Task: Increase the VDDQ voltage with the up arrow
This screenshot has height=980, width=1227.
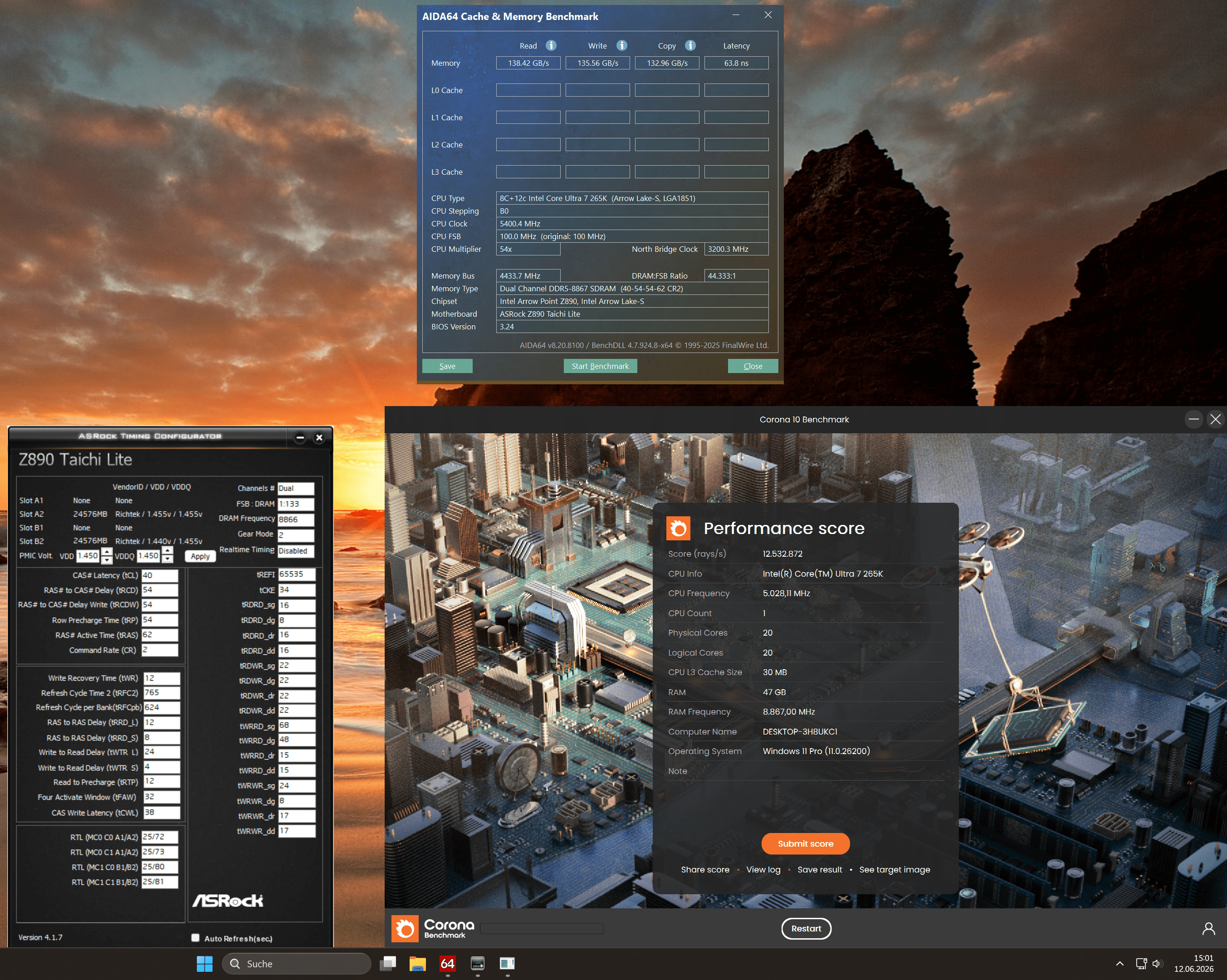Action: click(x=167, y=551)
